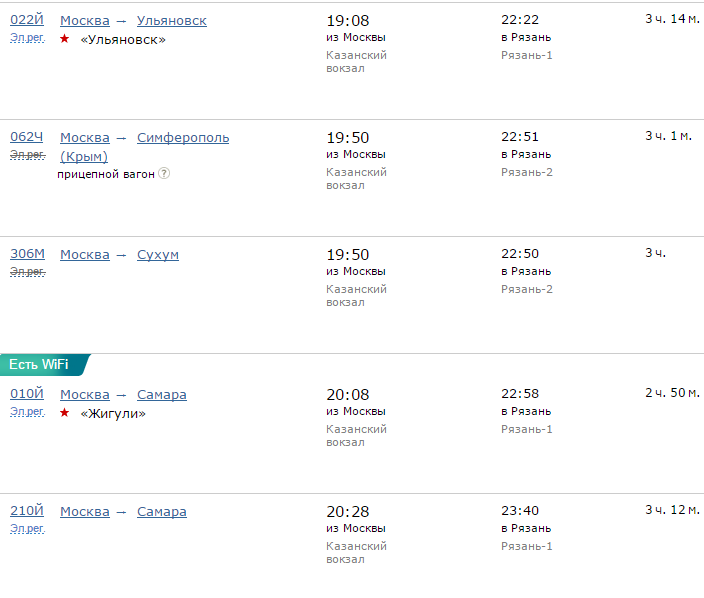
Task: Open train number 210Й details
Action: tap(27, 511)
